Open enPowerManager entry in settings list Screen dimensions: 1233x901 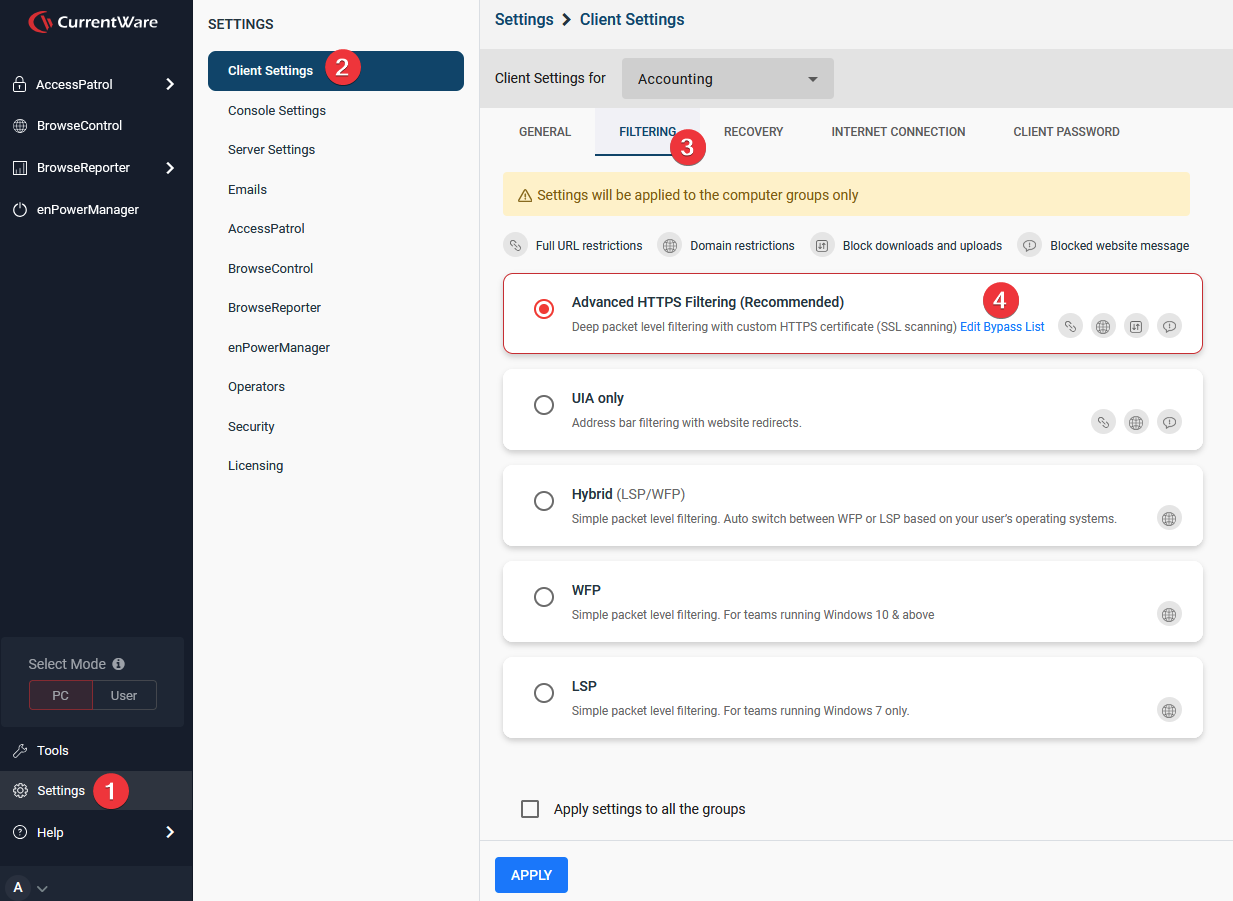[279, 347]
